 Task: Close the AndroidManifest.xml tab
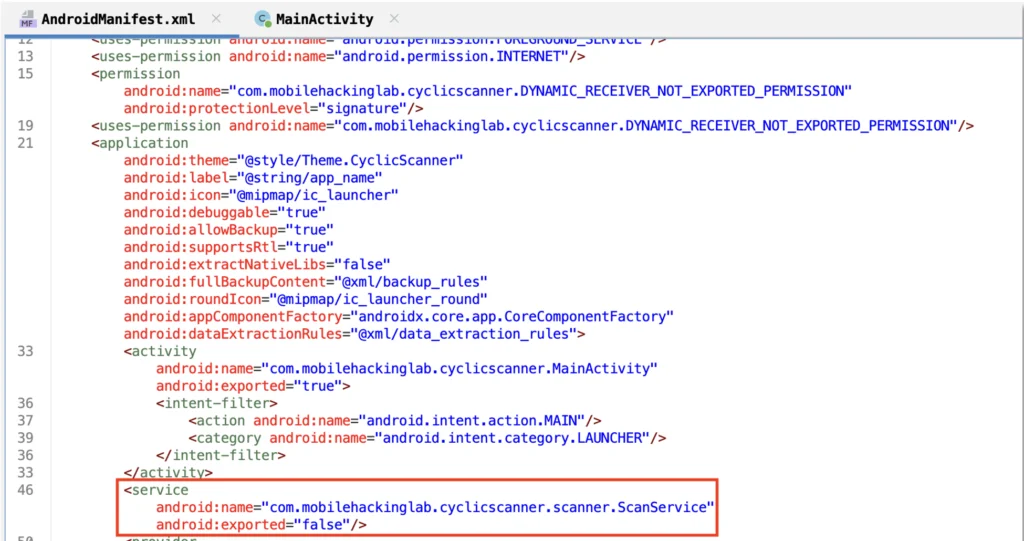(x=217, y=19)
